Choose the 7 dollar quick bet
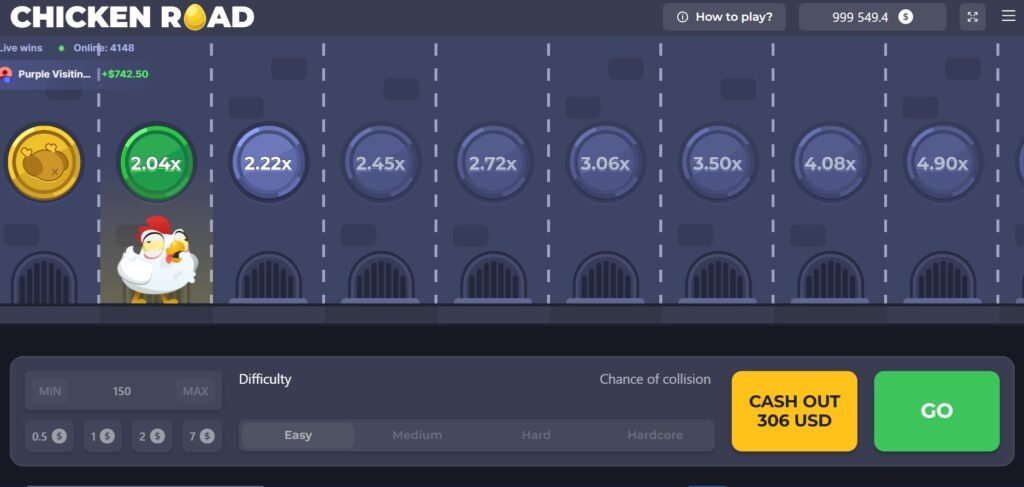Viewport: 1024px width, 487px height. point(201,436)
